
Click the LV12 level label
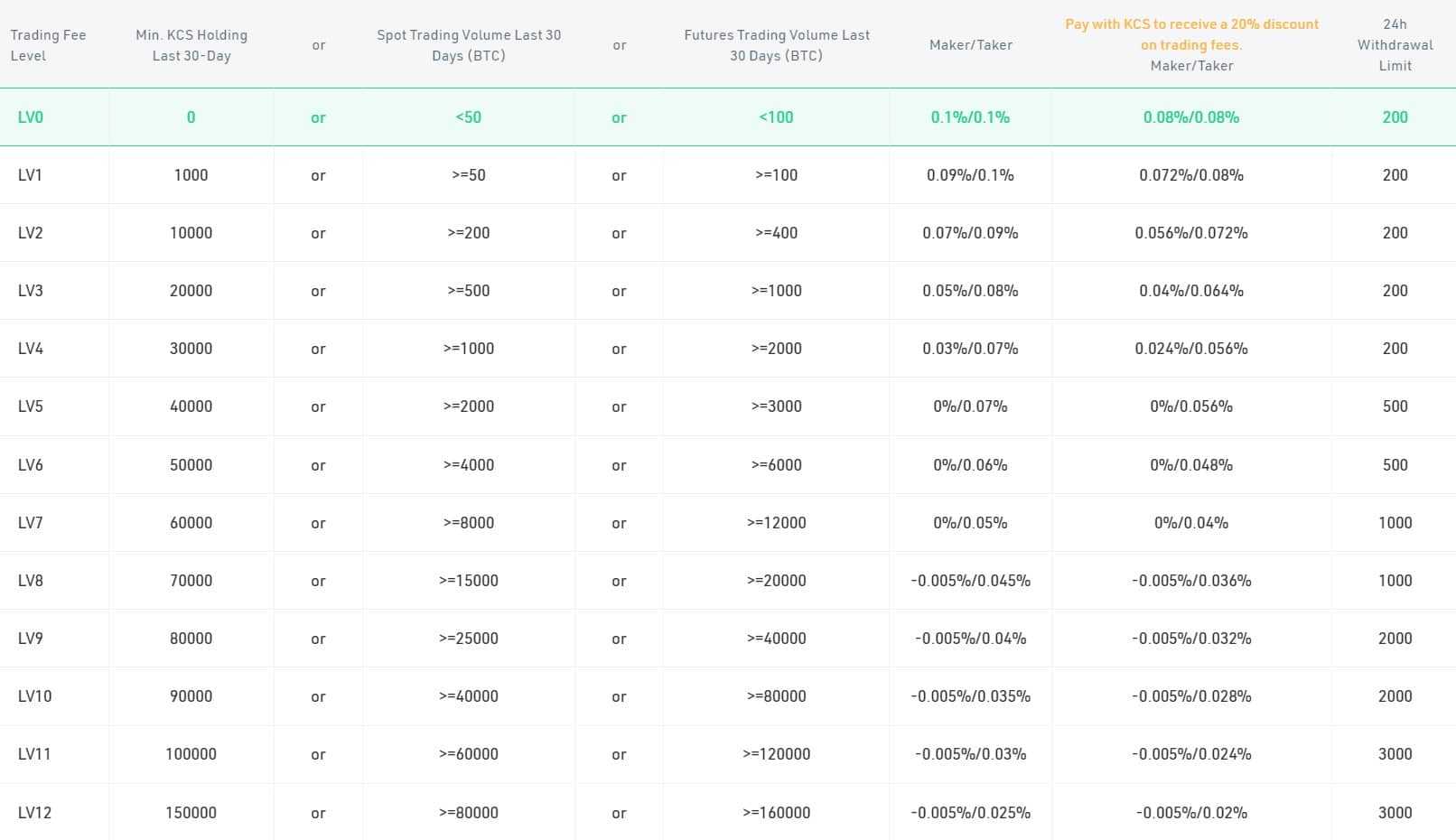[x=34, y=813]
